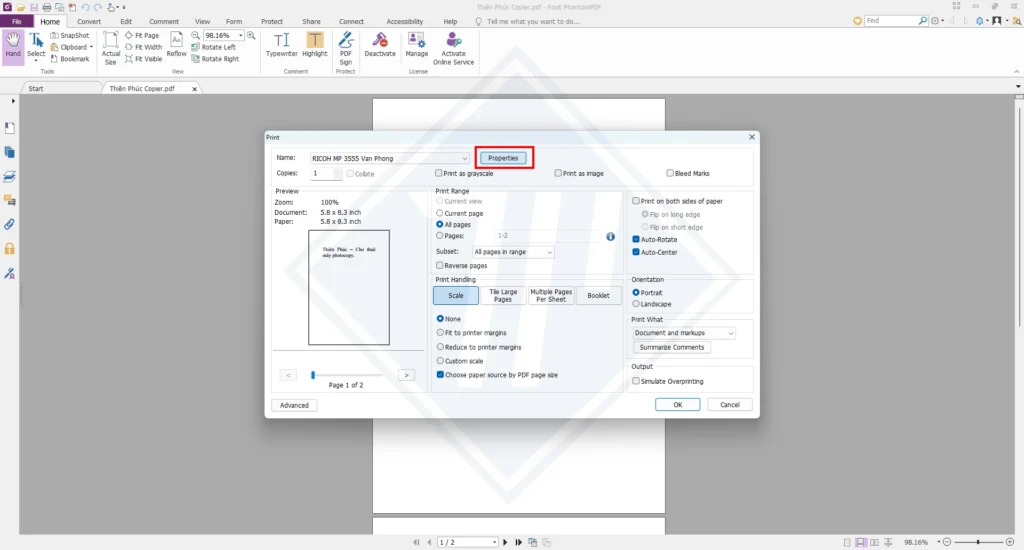Click the Typewriter tool icon

coord(281,44)
